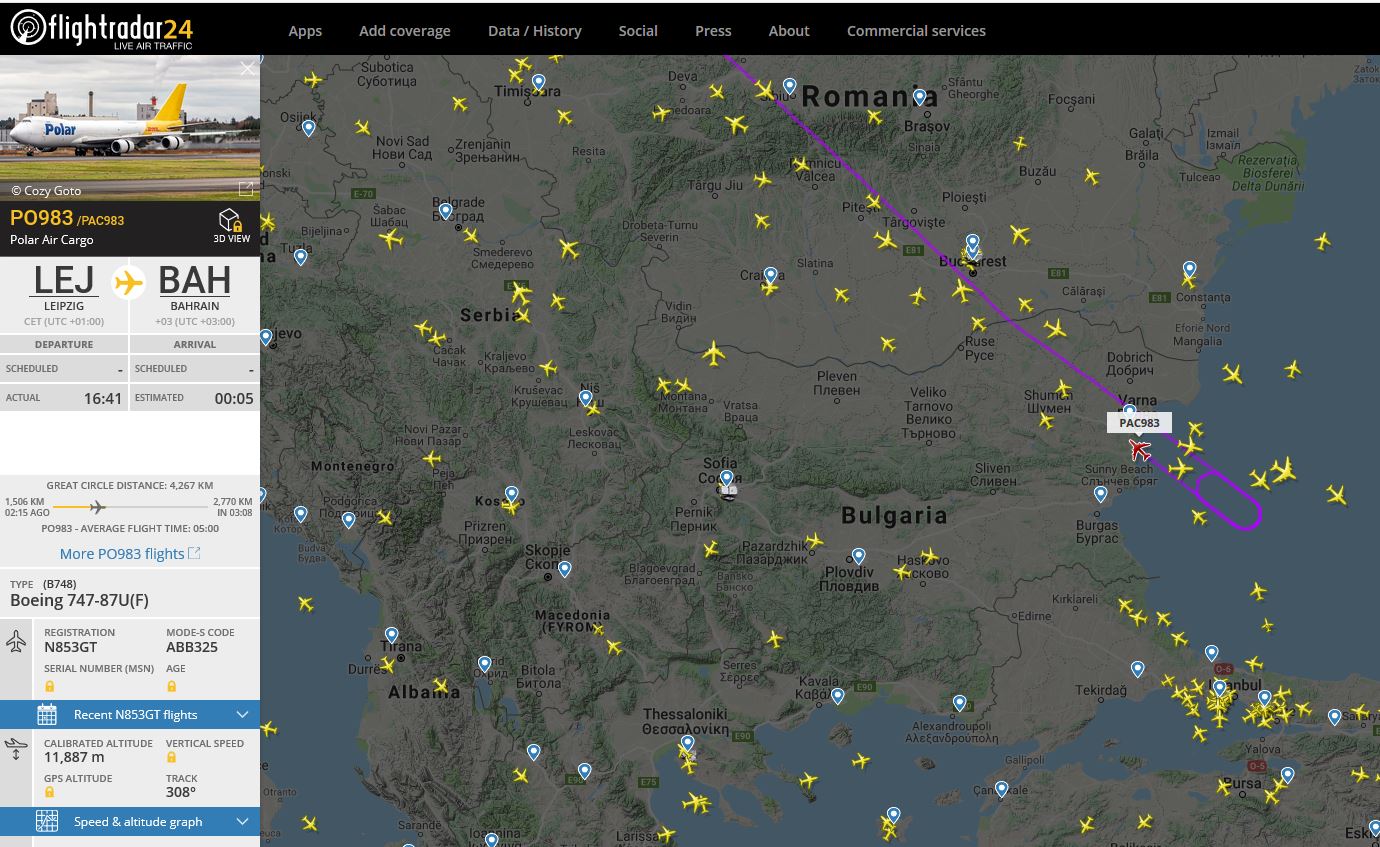Click the airport pin near Tirana
The width and height of the screenshot is (1380, 847).
click(x=391, y=636)
